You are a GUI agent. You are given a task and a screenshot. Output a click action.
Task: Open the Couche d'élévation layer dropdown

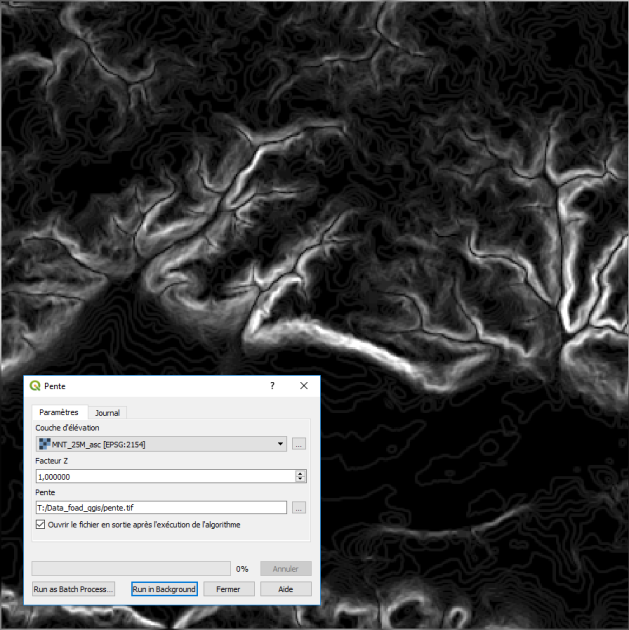(161, 444)
